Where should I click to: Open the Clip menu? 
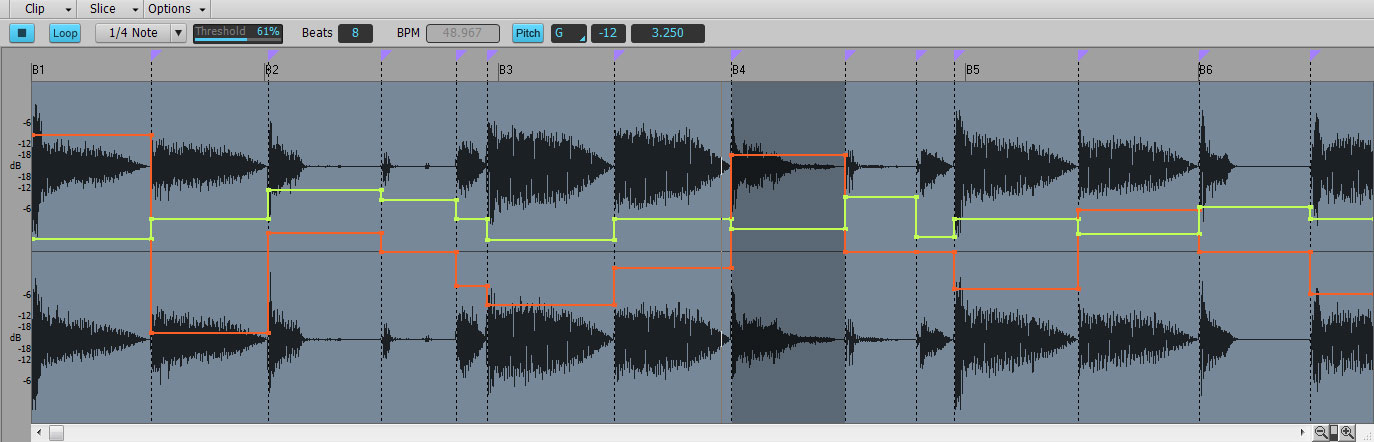45,9
